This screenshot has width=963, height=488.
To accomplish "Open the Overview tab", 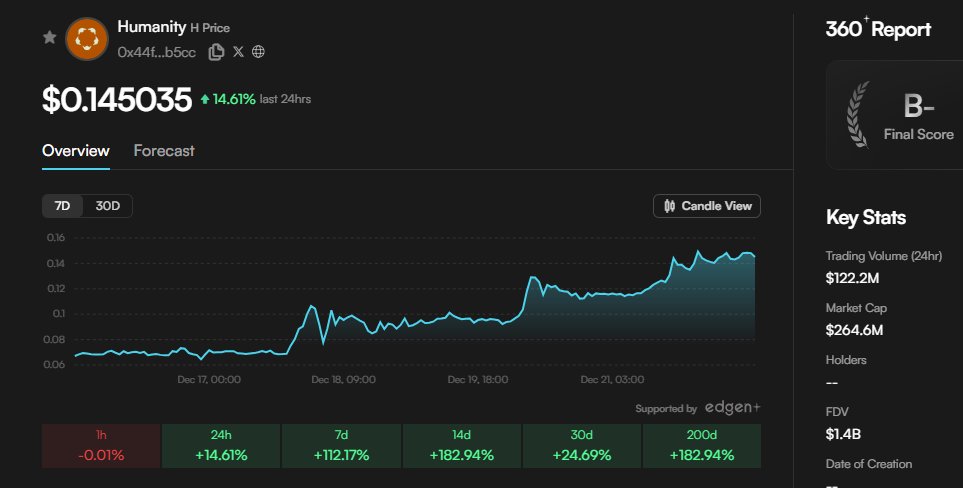I will click(x=75, y=151).
